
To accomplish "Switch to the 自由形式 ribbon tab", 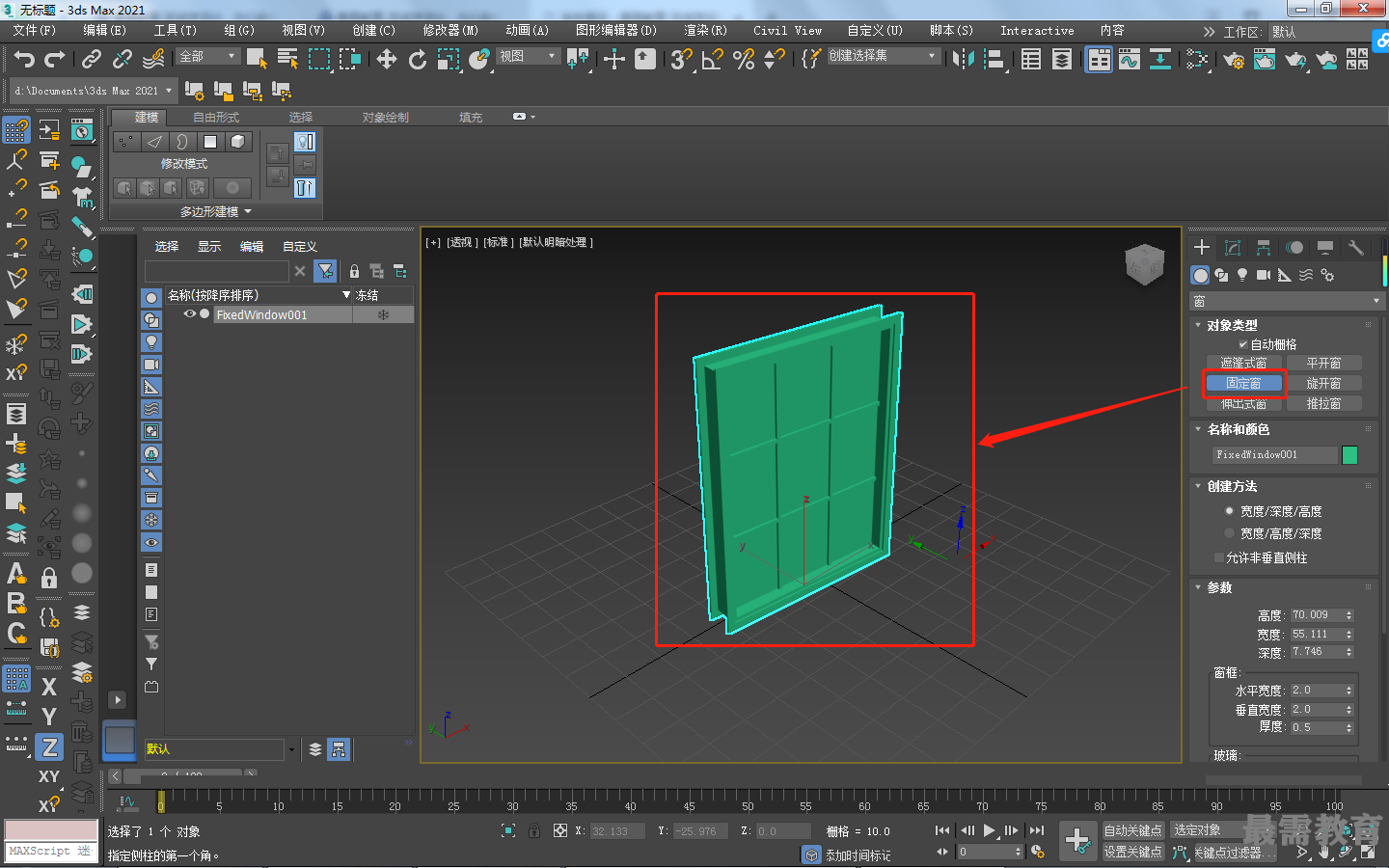I will (x=216, y=118).
